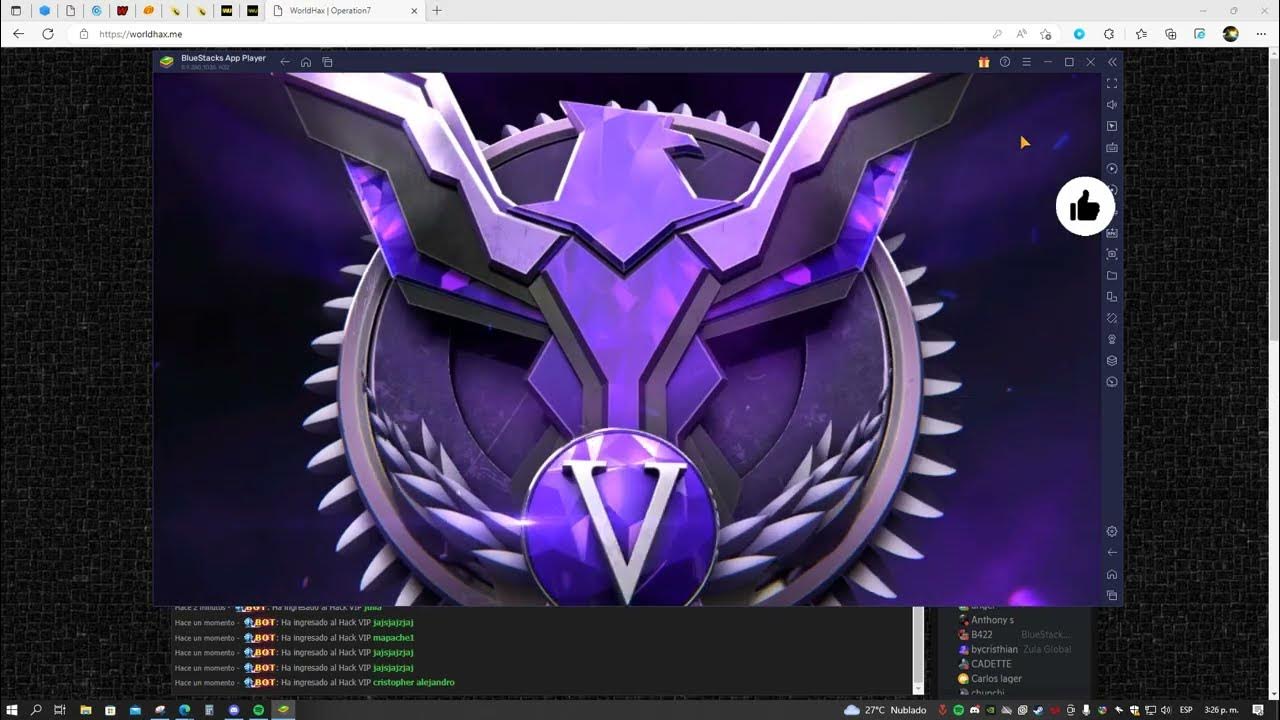Image resolution: width=1280 pixels, height=720 pixels.
Task: Click the ESP language indicator in taskbar
Action: coord(1186,710)
